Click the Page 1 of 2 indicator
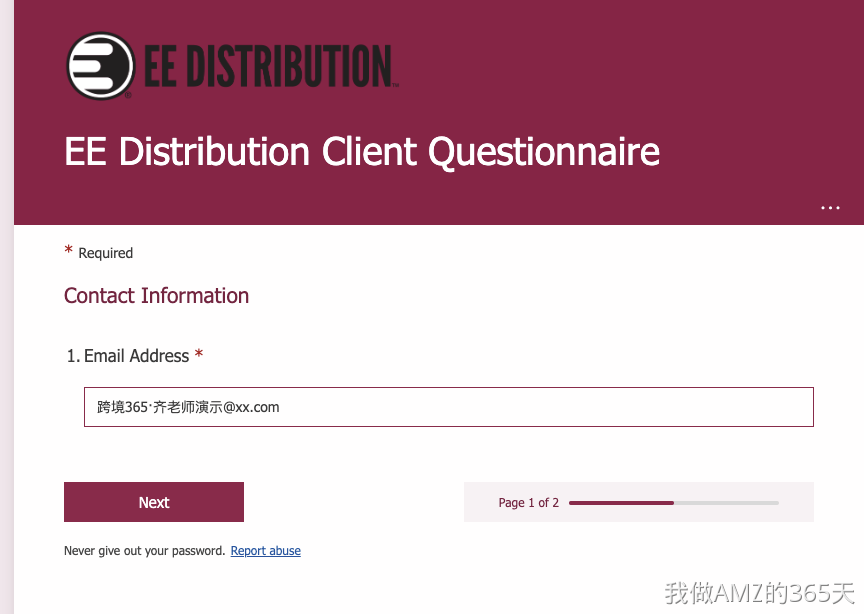 point(528,503)
